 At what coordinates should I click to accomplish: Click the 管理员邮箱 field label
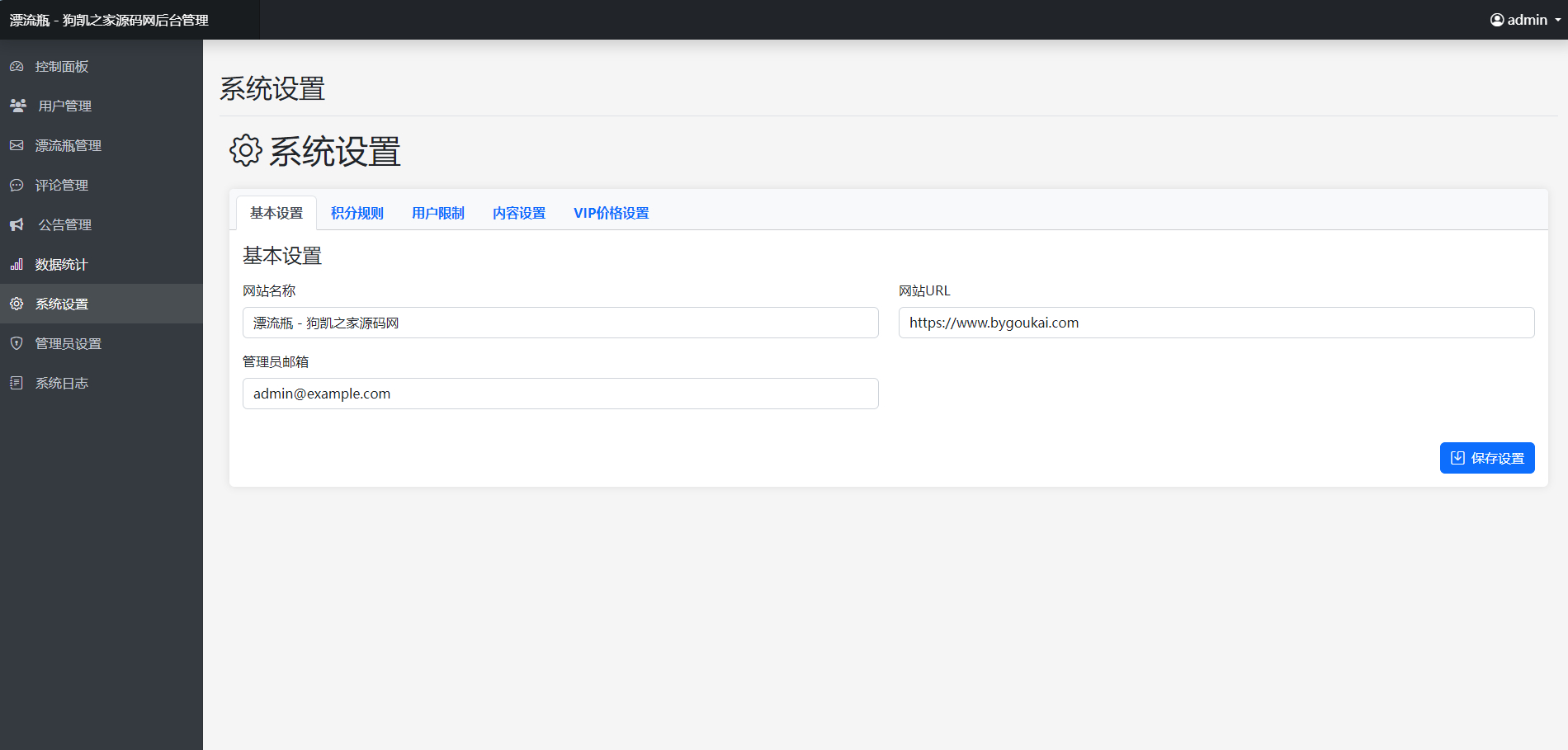tap(276, 361)
